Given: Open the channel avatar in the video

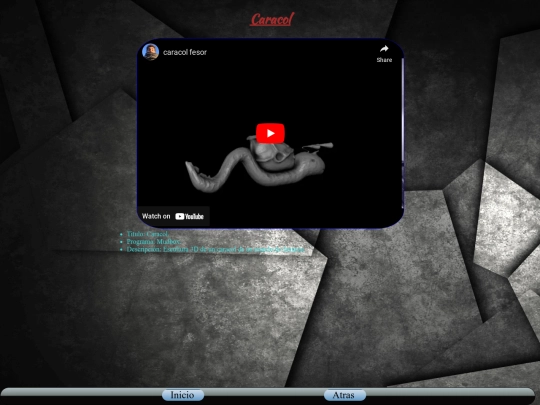Looking at the screenshot, I should [150, 52].
